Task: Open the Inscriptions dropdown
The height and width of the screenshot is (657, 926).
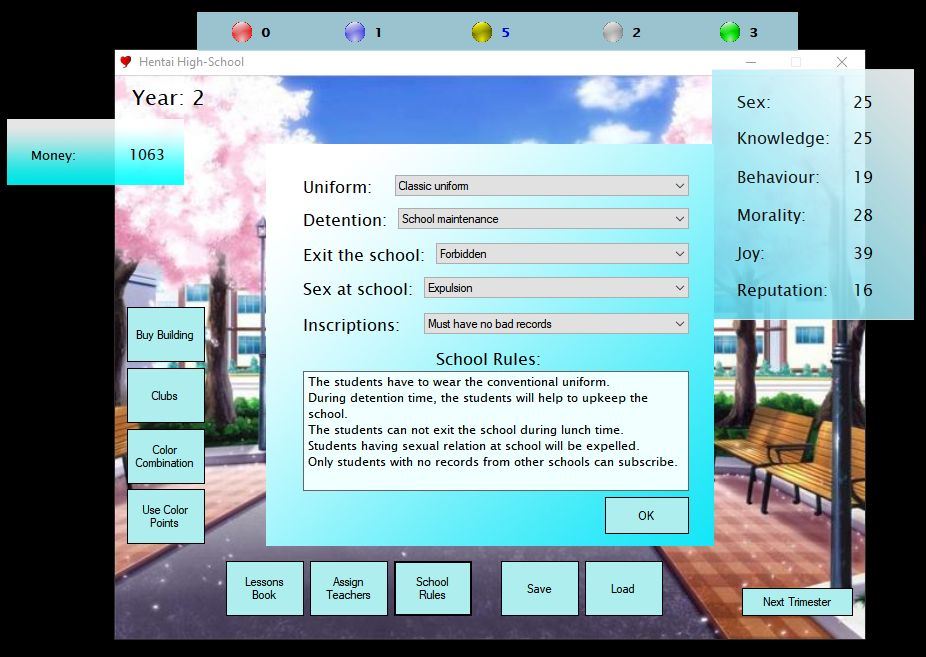Action: [556, 324]
